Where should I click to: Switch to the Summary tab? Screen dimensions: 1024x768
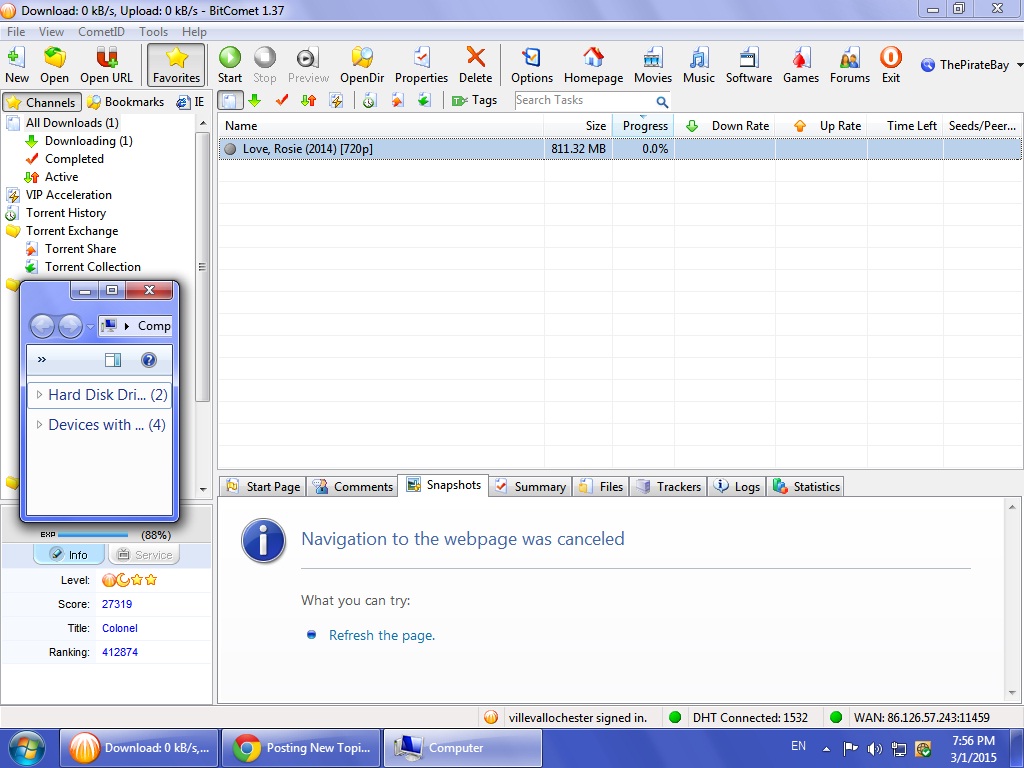(531, 487)
